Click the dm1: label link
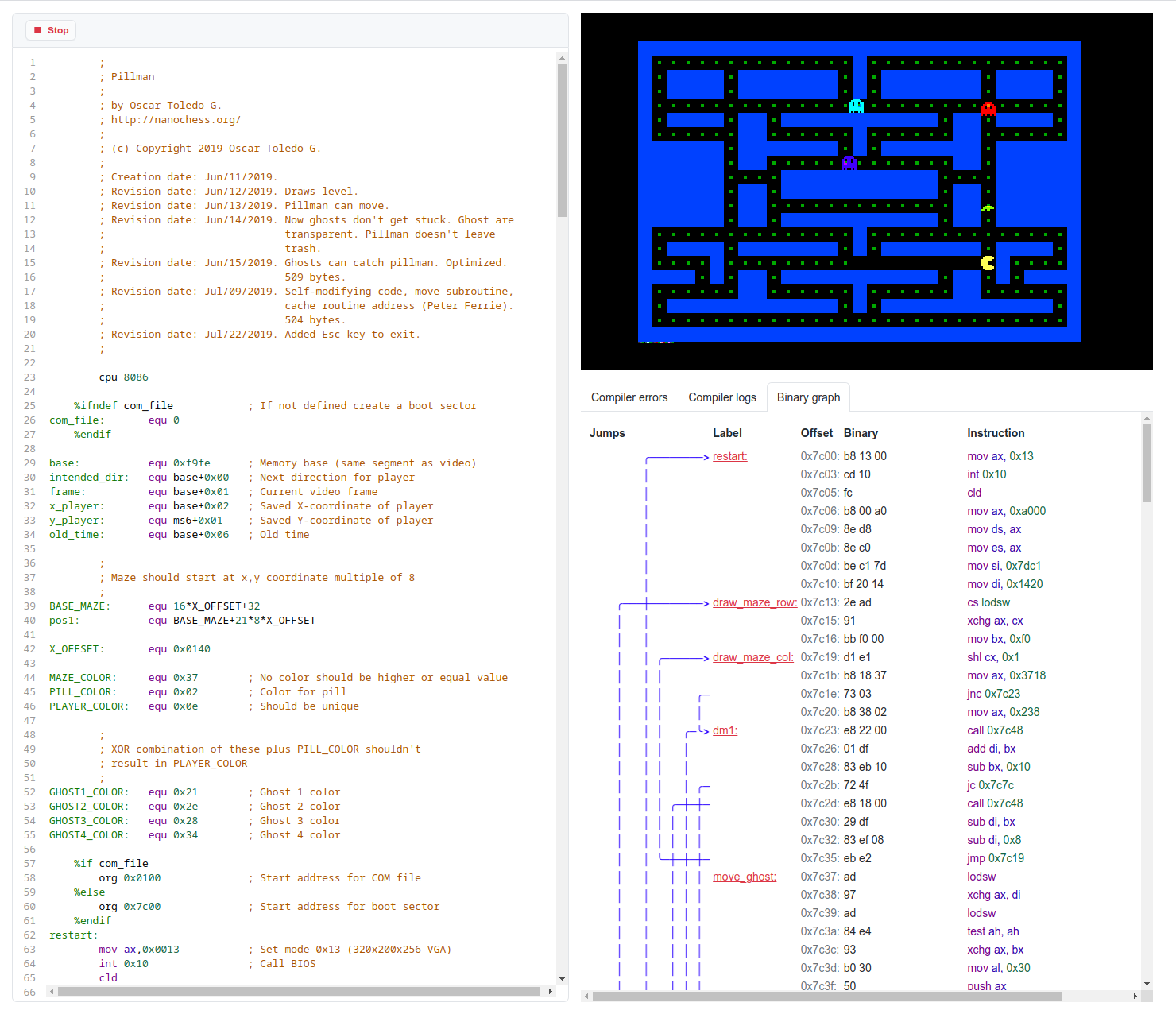Screen dimensions: 1176x1018 725,730
